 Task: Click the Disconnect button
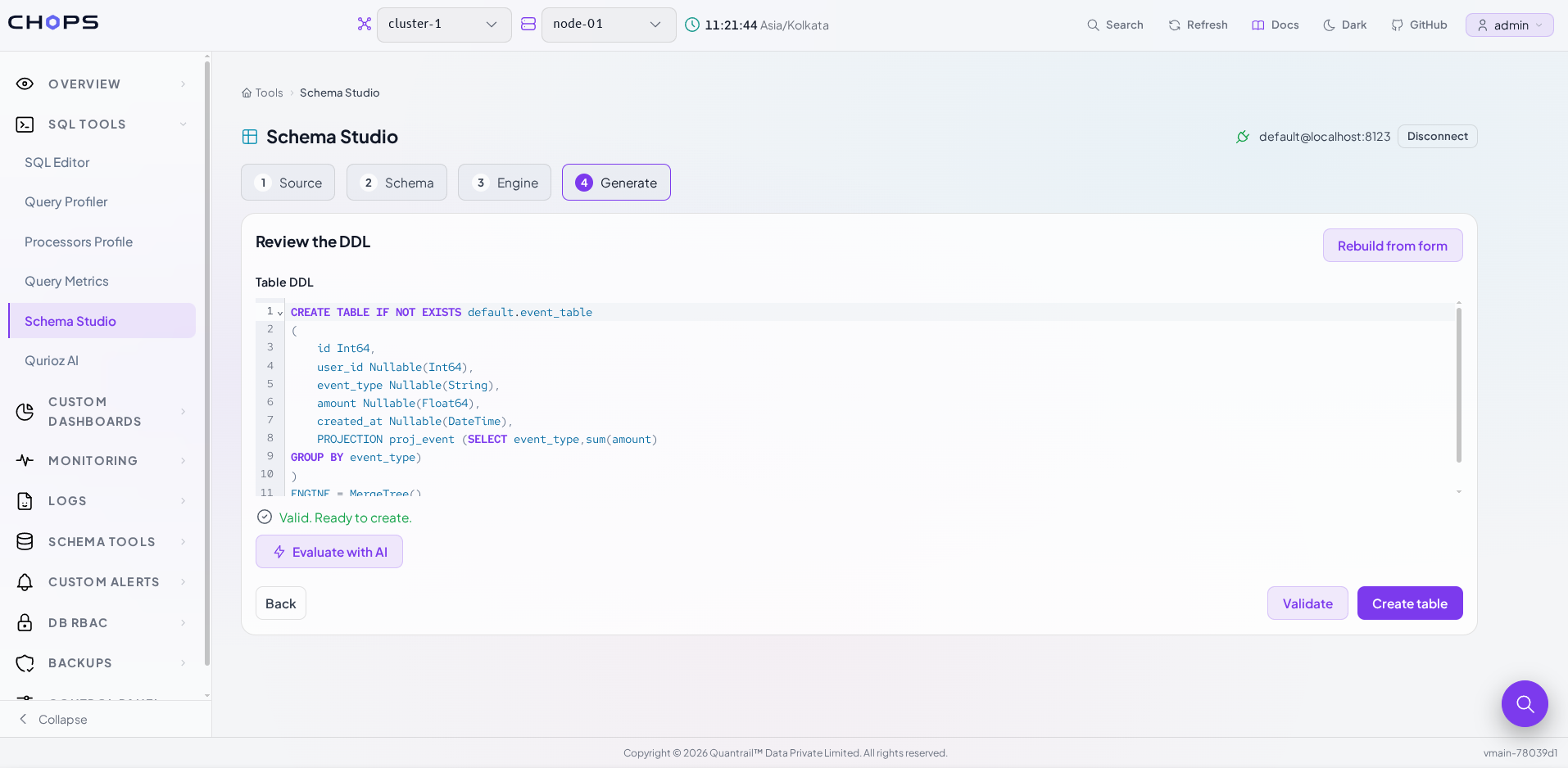pyautogui.click(x=1437, y=137)
